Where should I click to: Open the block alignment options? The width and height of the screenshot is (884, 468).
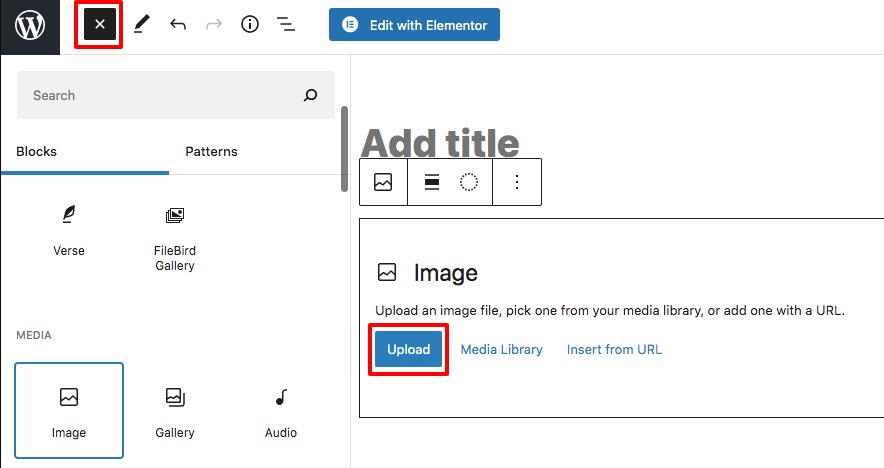pos(432,182)
